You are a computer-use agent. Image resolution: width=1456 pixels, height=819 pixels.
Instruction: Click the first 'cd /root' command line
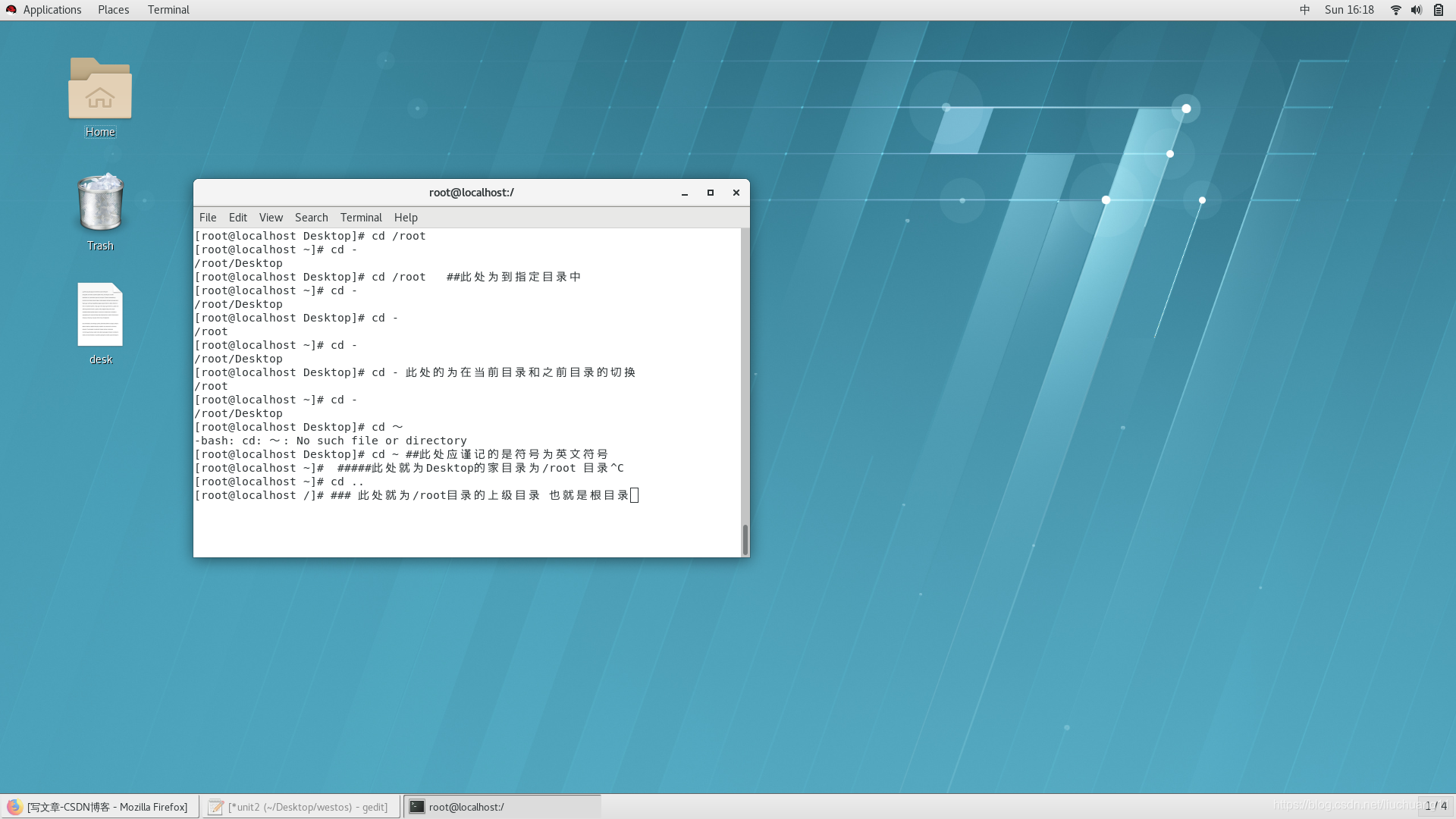tap(310, 236)
